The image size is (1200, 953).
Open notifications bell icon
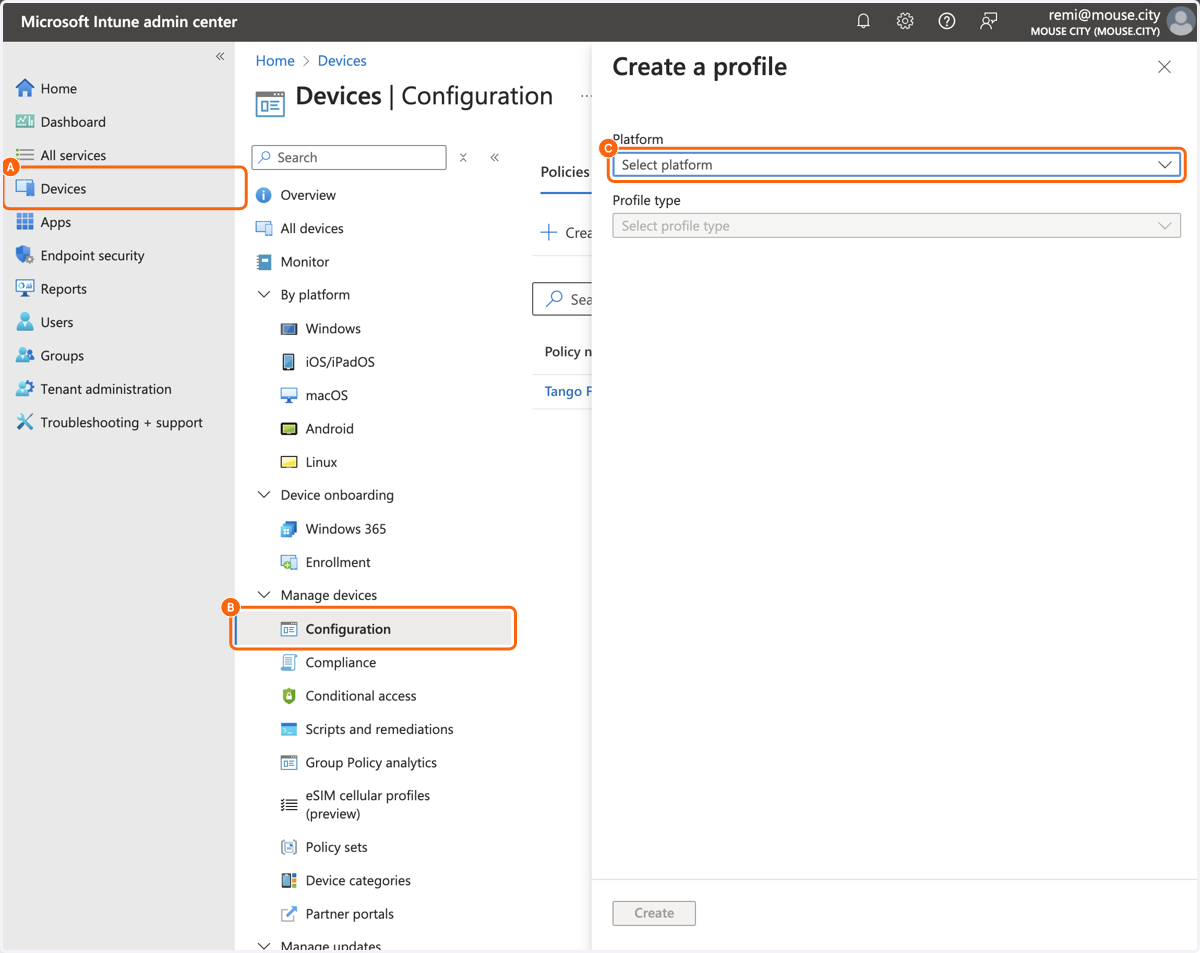point(863,21)
